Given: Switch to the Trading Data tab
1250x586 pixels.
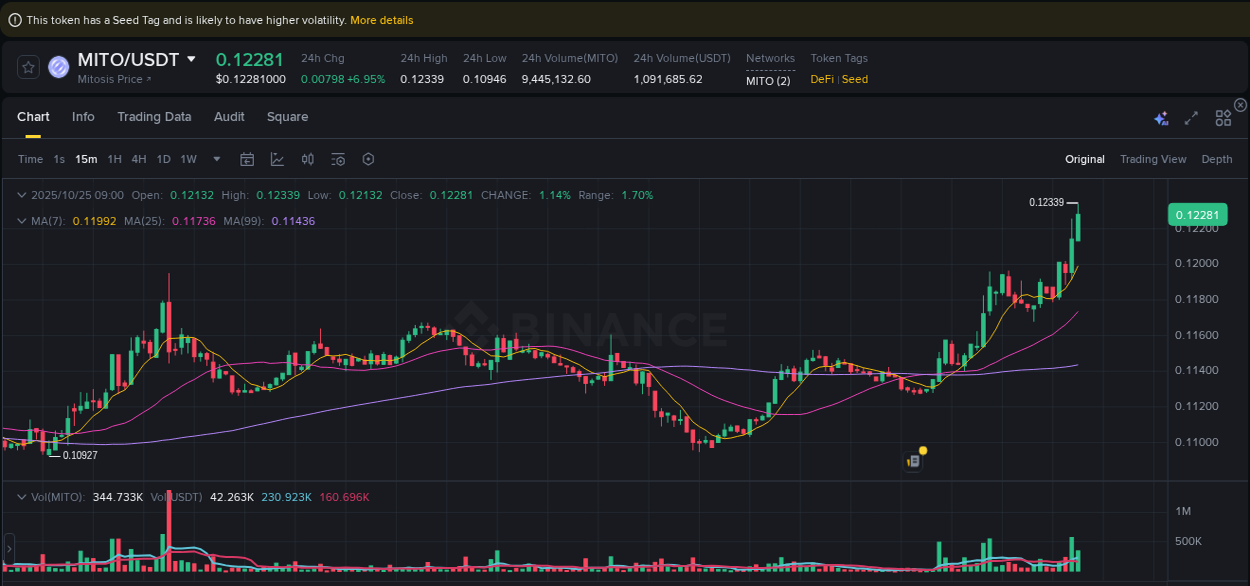Looking at the screenshot, I should pos(154,117).
